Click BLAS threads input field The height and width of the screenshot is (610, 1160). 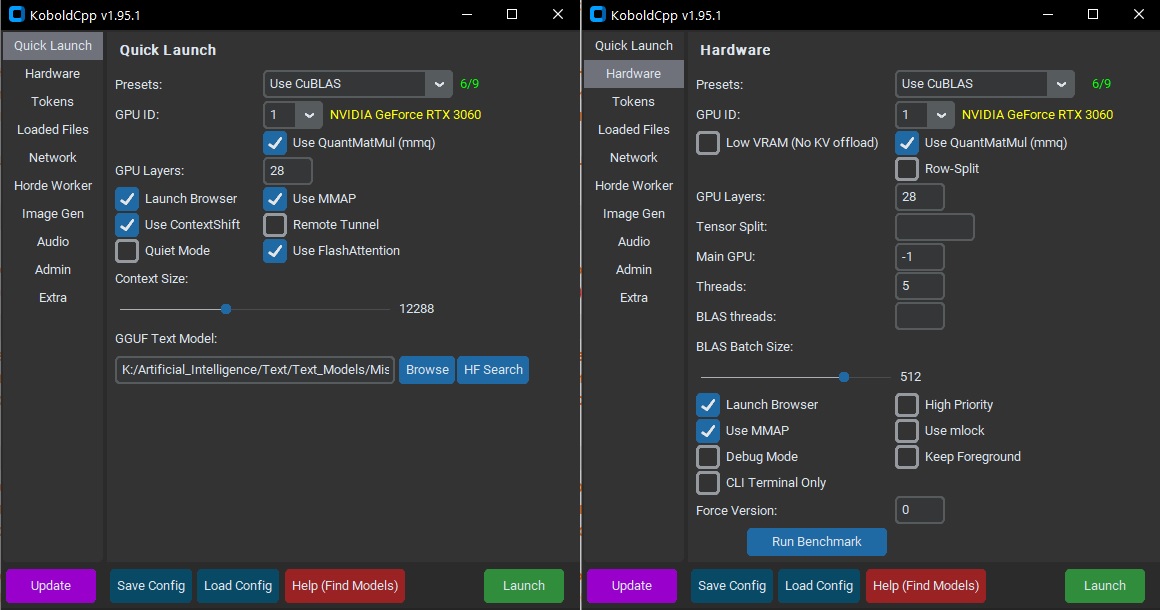tap(920, 316)
